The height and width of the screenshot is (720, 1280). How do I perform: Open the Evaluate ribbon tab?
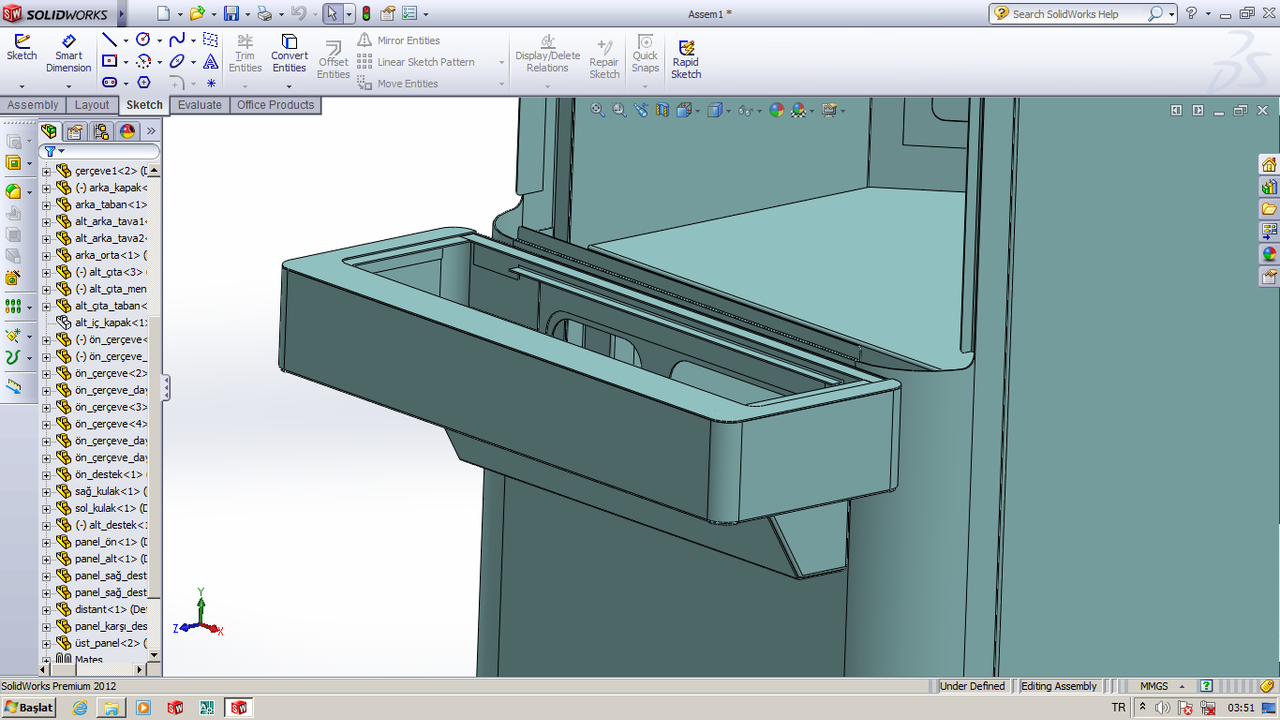tap(200, 105)
